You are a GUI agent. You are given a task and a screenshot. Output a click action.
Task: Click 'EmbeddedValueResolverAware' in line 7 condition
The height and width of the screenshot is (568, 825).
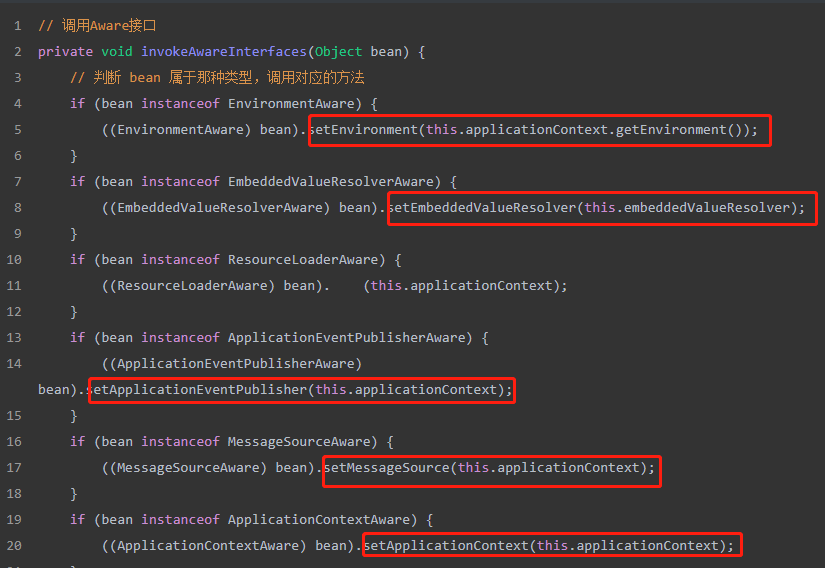click(x=330, y=182)
